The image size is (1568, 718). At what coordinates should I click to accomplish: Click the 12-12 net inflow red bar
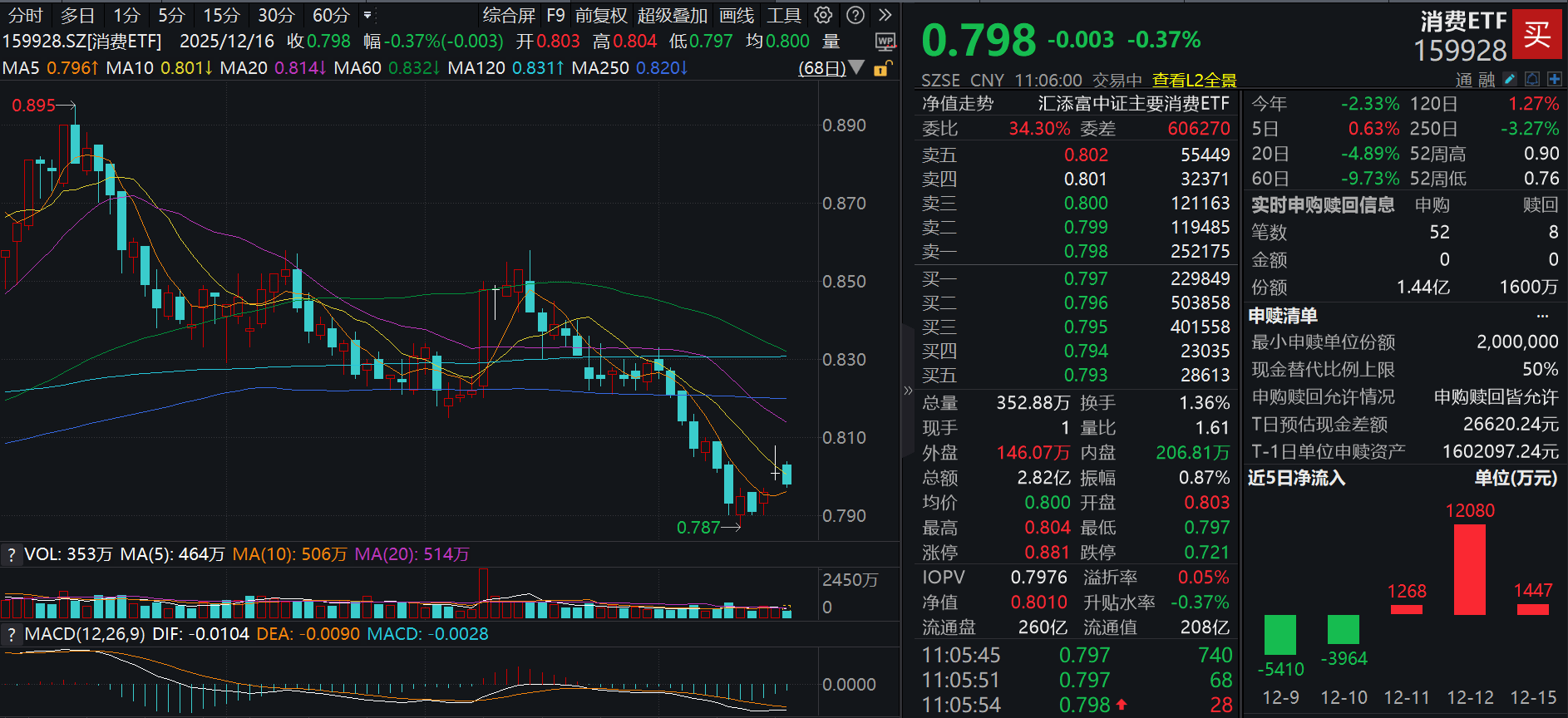[1470, 569]
